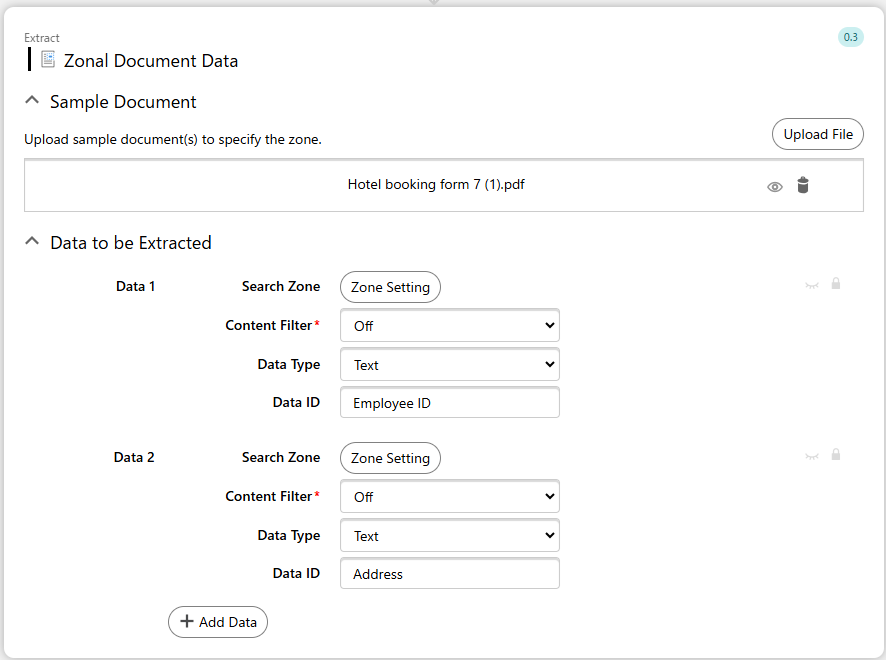Viewport: 886px width, 660px height.
Task: Click the Zonal Document Data document icon
Action: pyautogui.click(x=48, y=59)
